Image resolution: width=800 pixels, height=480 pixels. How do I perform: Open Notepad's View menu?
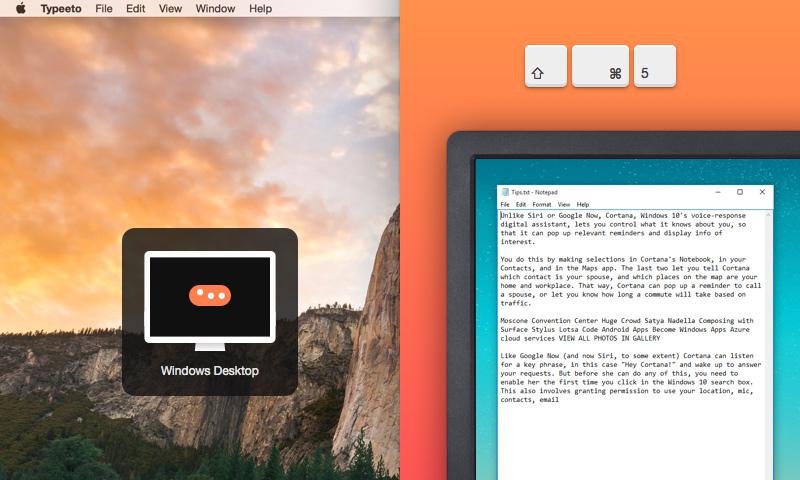click(x=564, y=205)
